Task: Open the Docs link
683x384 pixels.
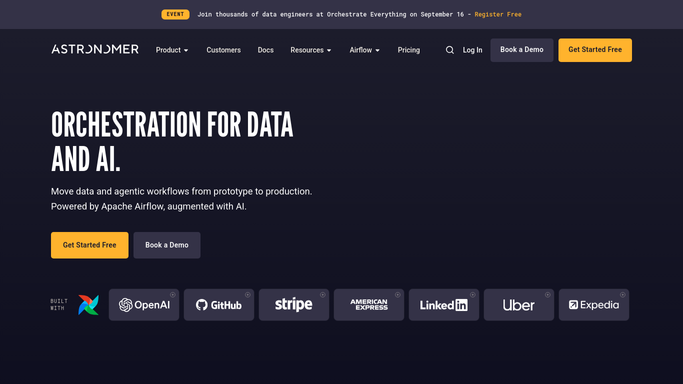Action: click(x=265, y=50)
